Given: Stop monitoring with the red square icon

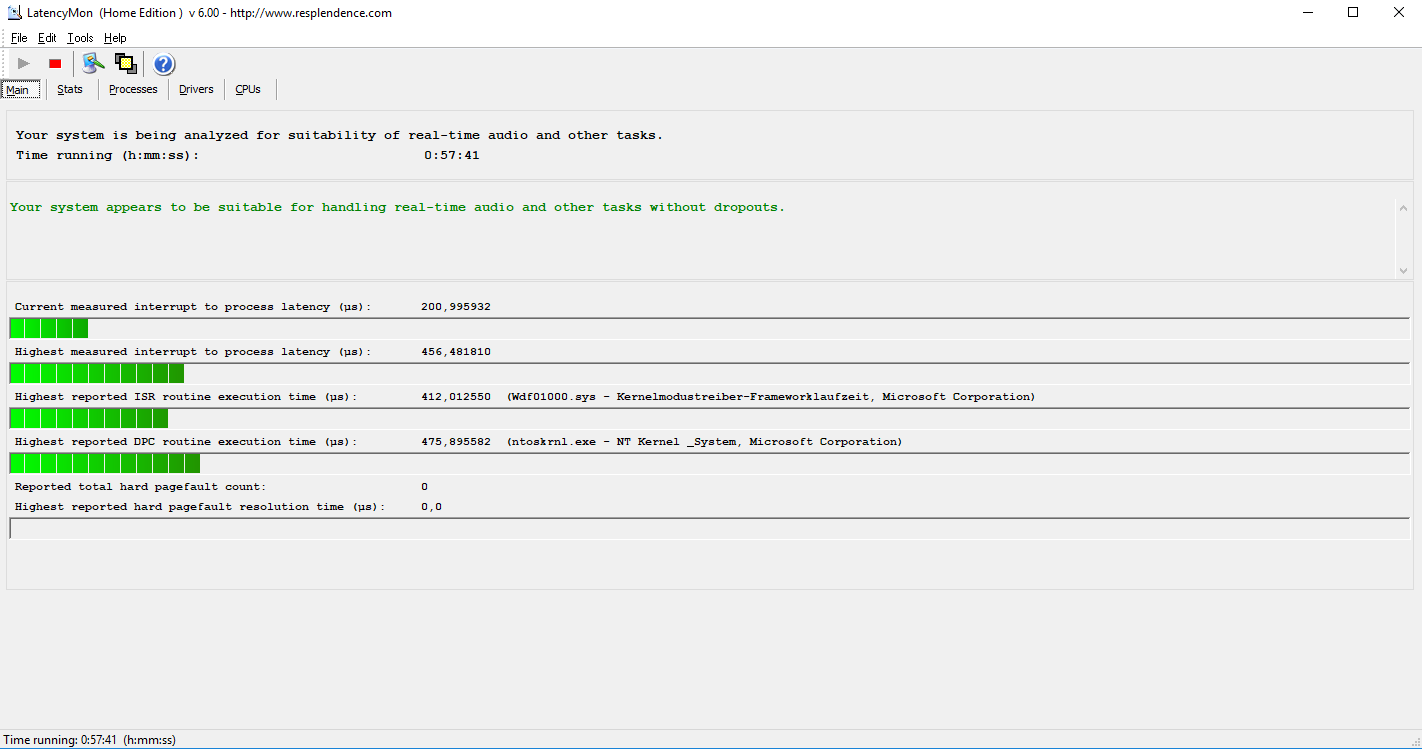Looking at the screenshot, I should (55, 64).
